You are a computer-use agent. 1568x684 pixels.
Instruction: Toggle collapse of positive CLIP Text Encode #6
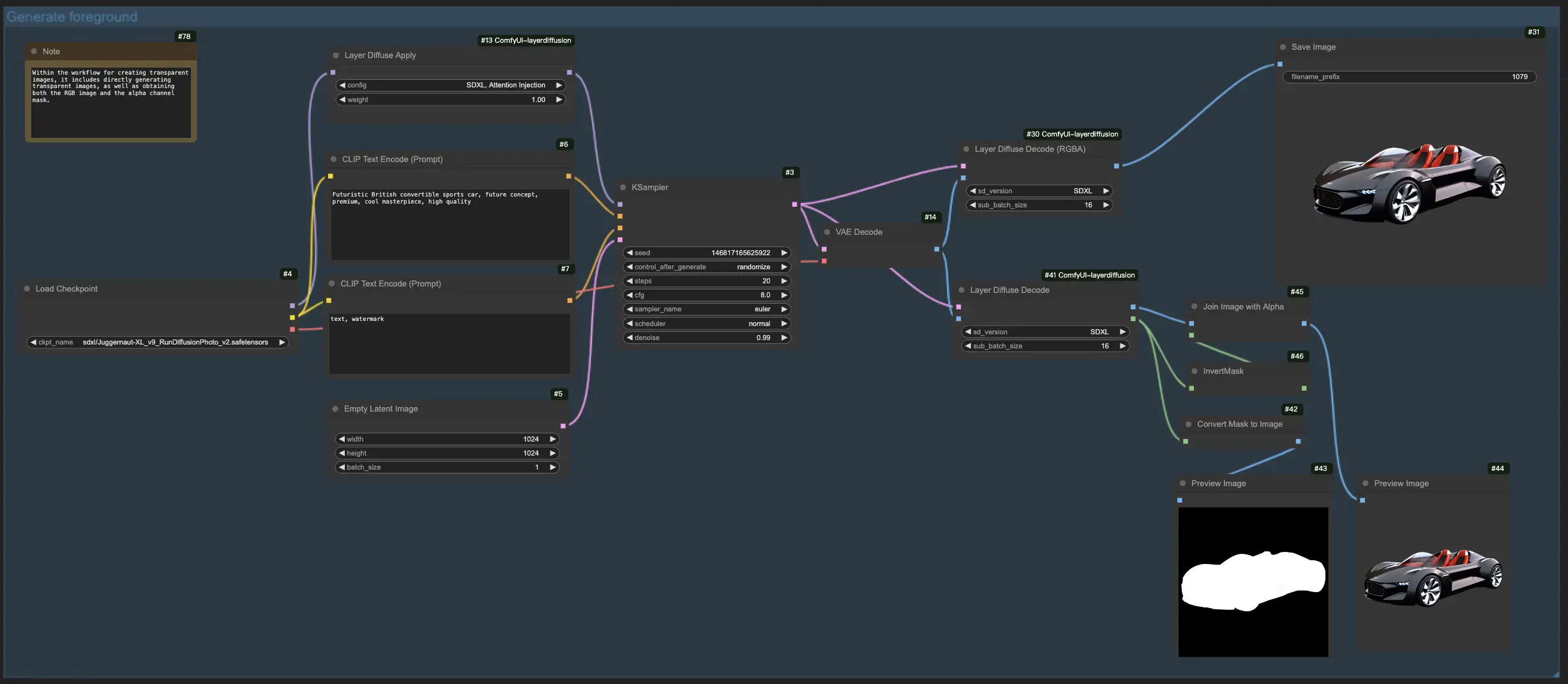333,160
